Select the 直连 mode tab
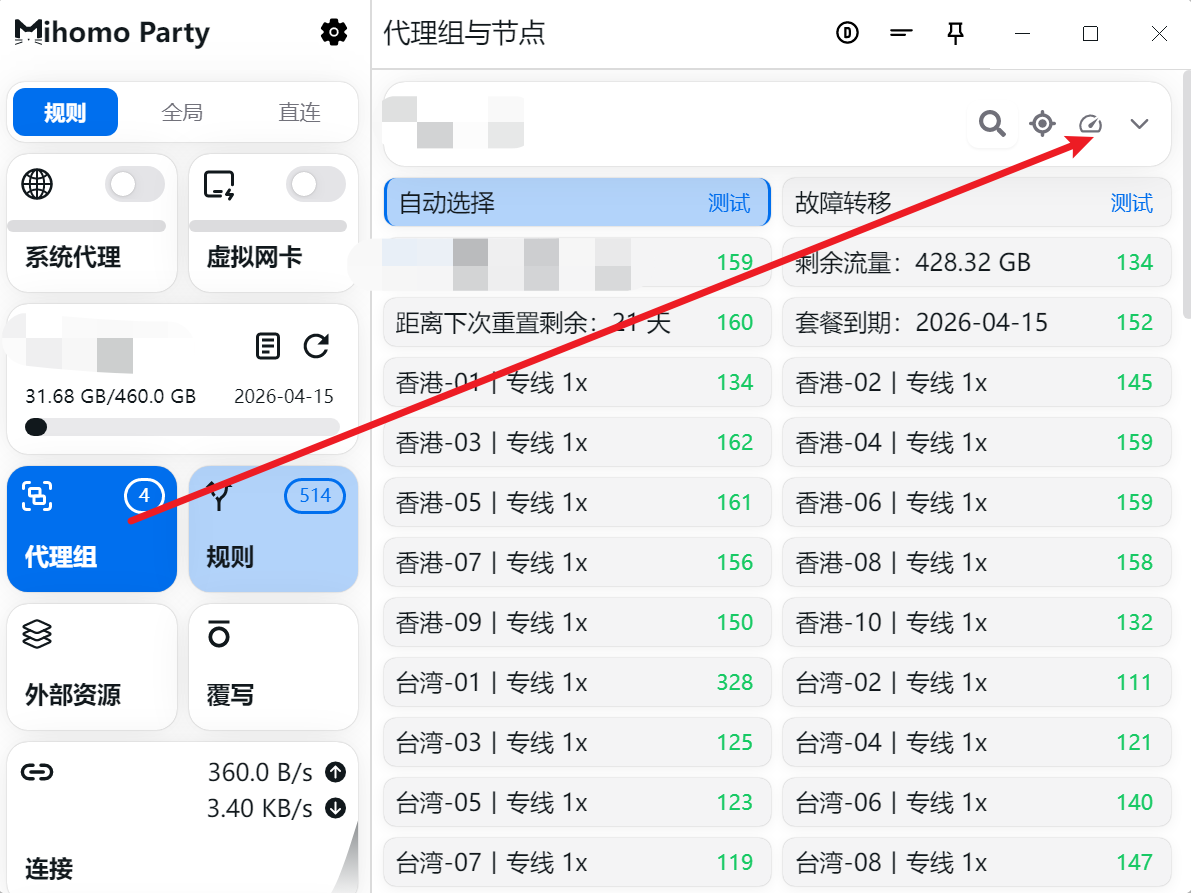Screen dimensions: 1191x893 (x=299, y=112)
